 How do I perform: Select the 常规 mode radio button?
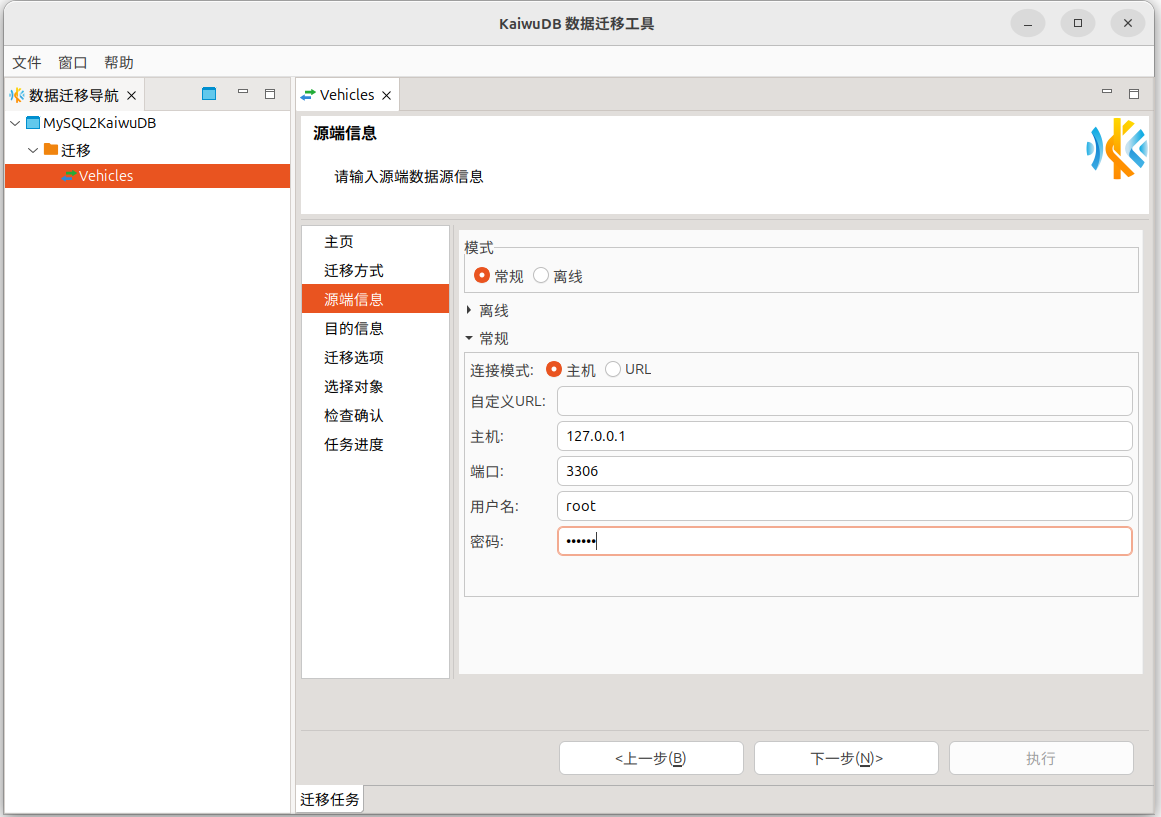[x=482, y=276]
